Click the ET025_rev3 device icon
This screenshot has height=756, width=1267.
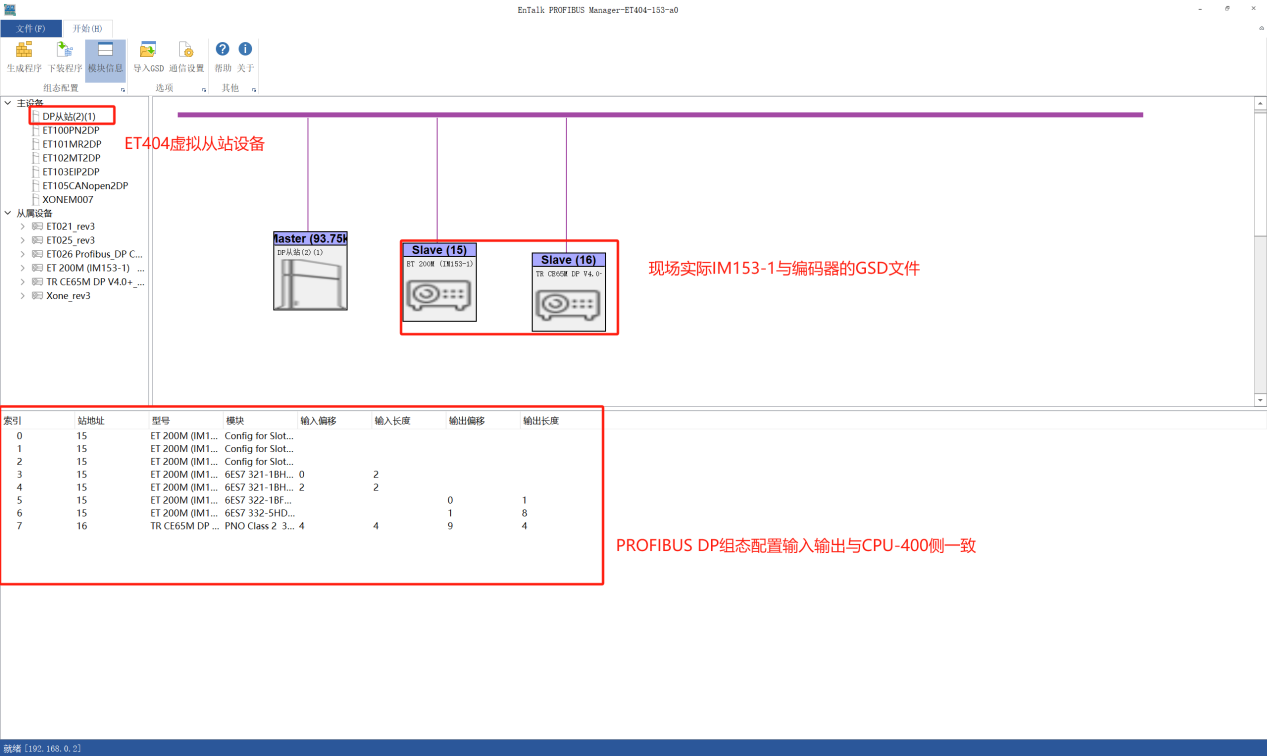click(37, 240)
